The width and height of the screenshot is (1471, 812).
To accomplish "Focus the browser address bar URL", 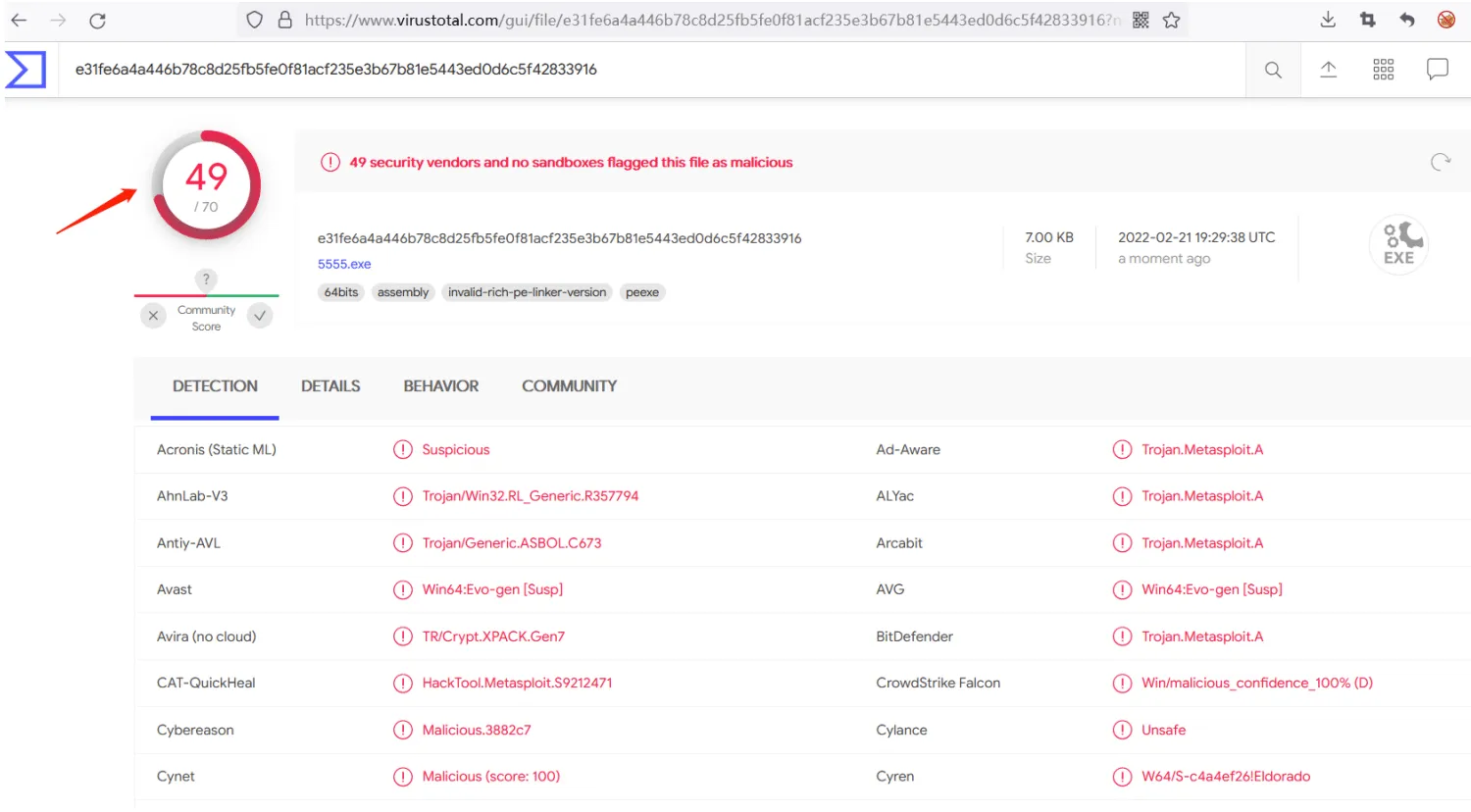I will tap(713, 20).
